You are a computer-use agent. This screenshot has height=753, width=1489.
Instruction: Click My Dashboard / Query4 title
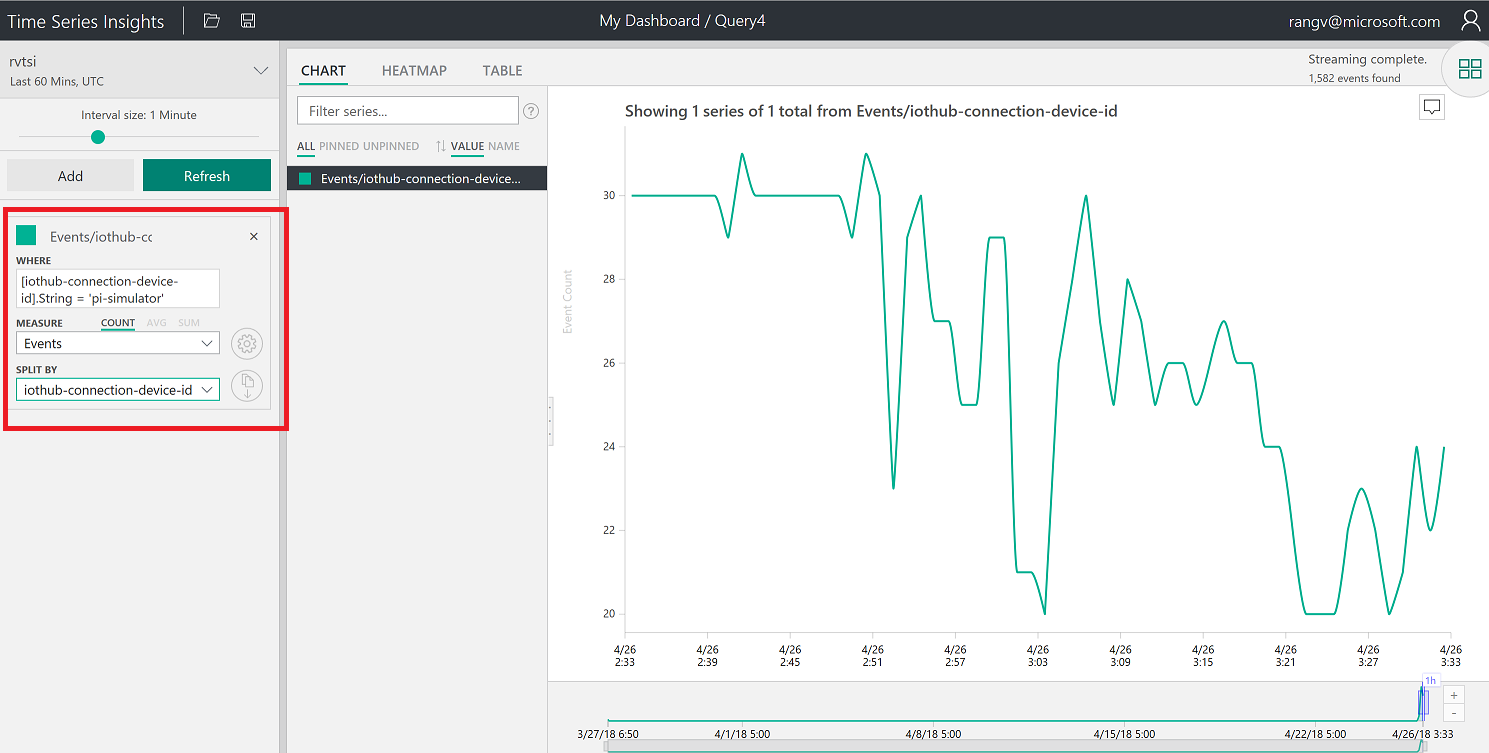click(682, 20)
